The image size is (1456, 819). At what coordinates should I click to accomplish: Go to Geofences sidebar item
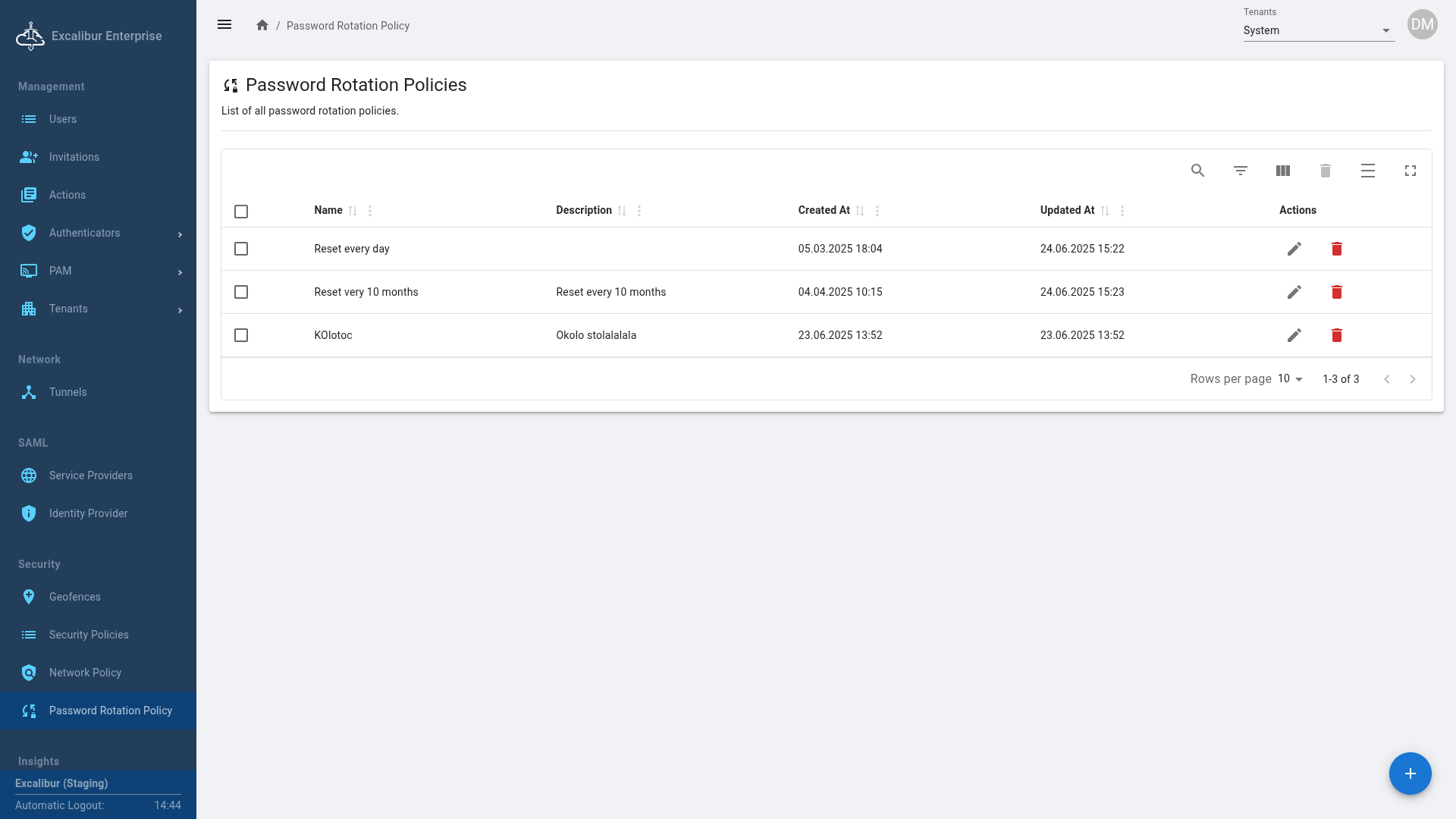click(74, 597)
